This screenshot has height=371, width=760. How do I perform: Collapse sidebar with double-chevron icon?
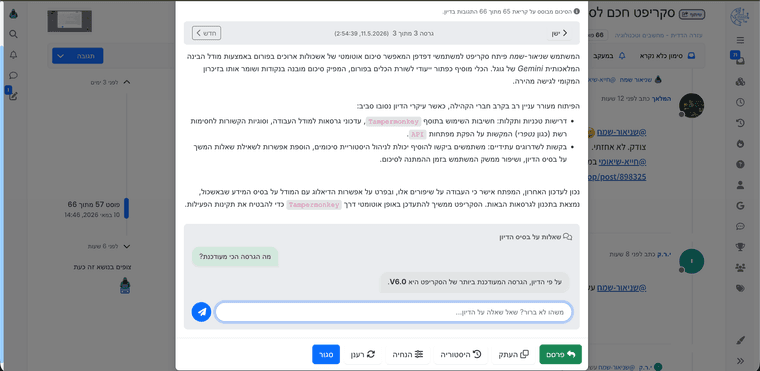[740, 360]
